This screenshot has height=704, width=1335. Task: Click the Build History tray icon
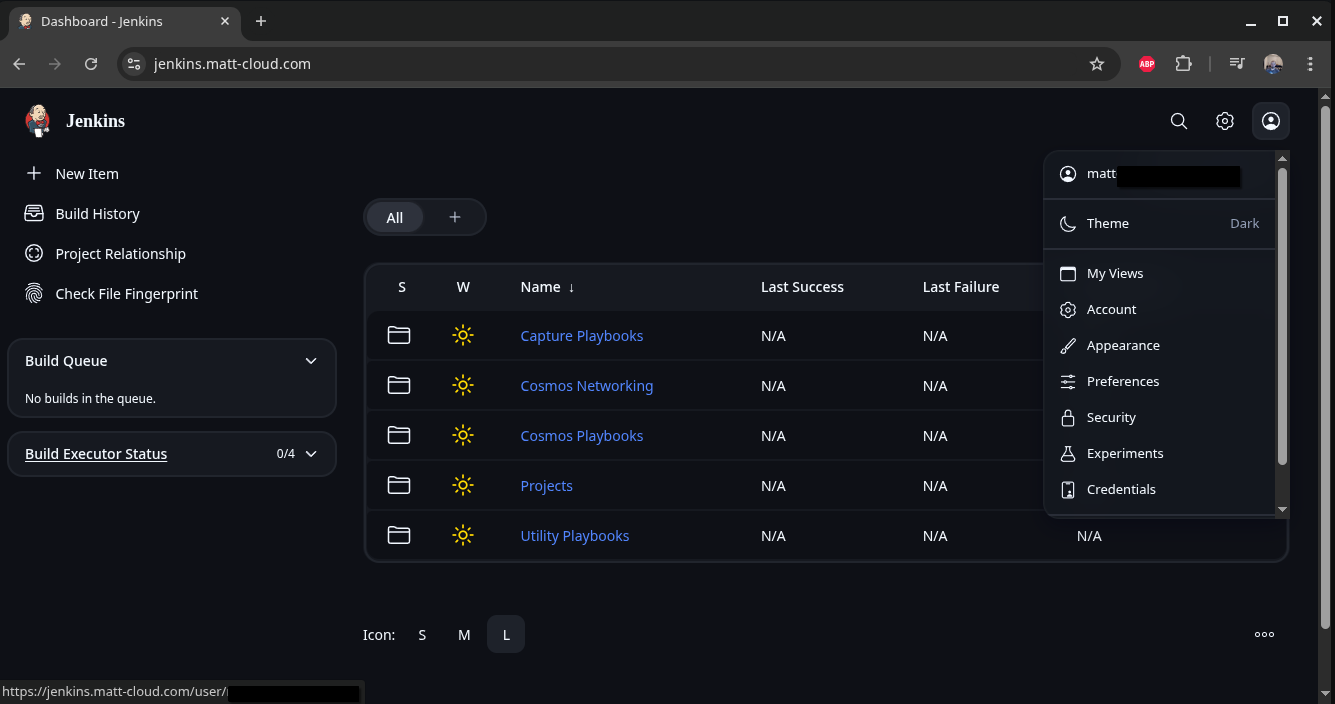34,214
